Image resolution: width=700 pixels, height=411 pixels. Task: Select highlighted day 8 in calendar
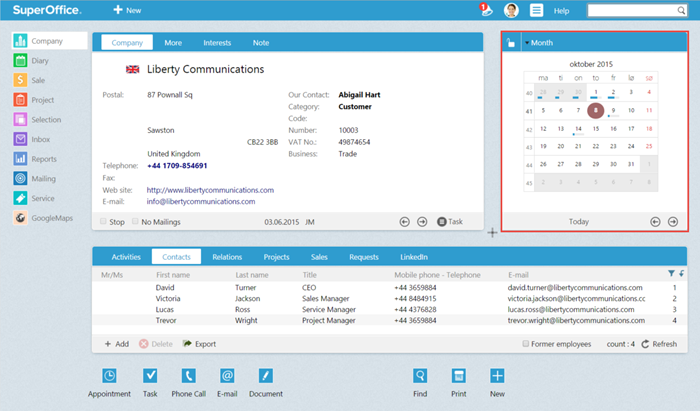point(596,110)
